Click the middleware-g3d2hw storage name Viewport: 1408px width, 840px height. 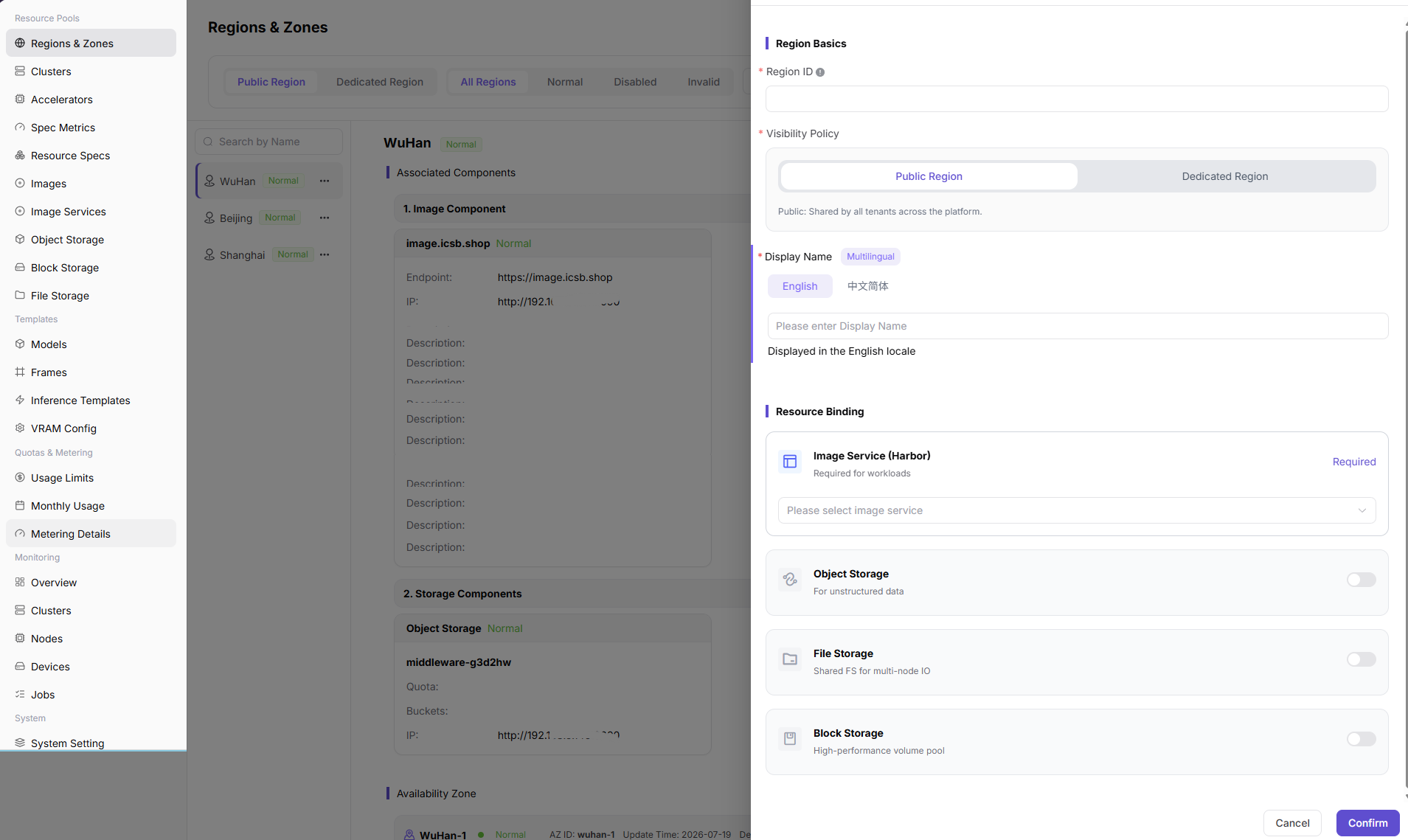tap(459, 662)
